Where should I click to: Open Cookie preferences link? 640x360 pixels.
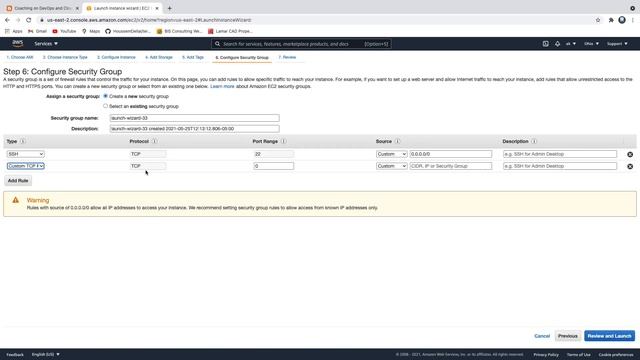[616, 355]
